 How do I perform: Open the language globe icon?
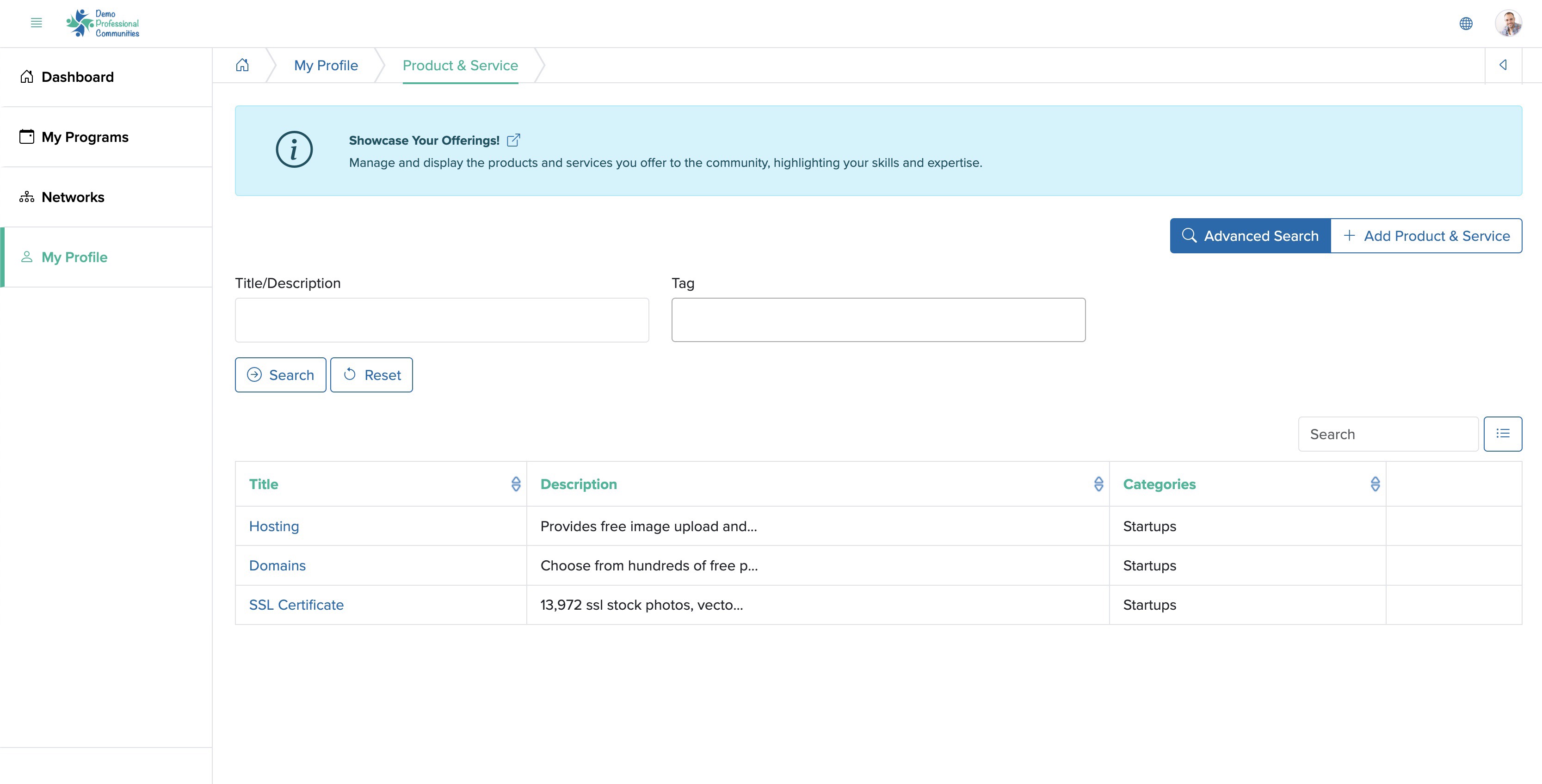tap(1465, 23)
